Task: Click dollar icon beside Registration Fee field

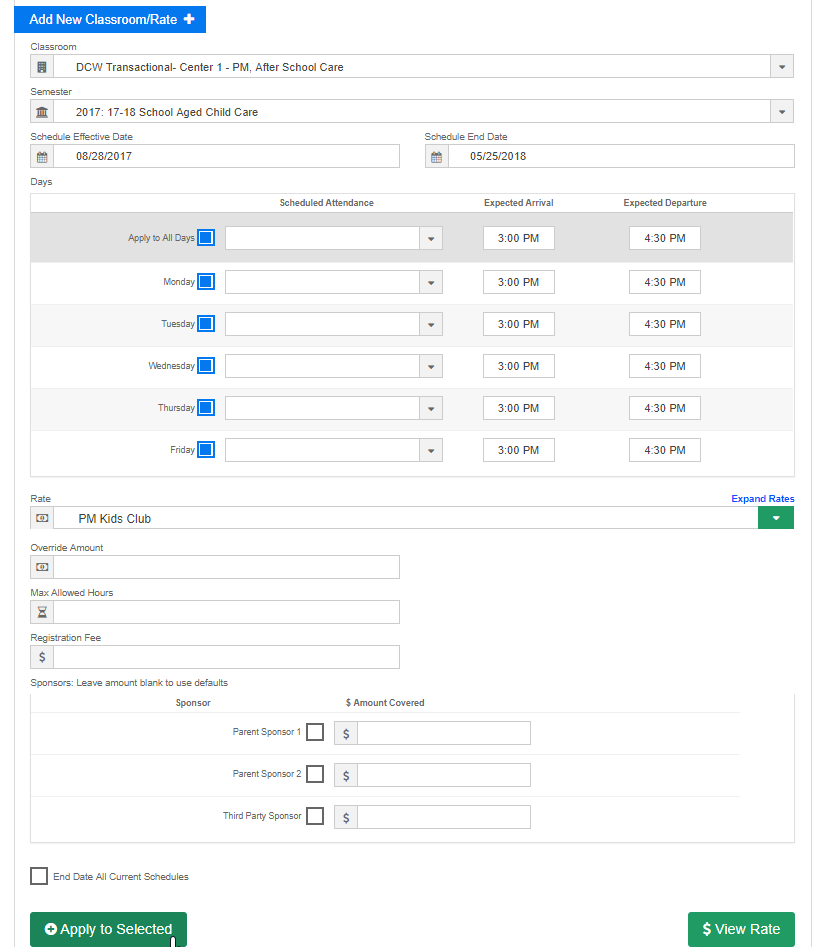Action: pyautogui.click(x=42, y=657)
